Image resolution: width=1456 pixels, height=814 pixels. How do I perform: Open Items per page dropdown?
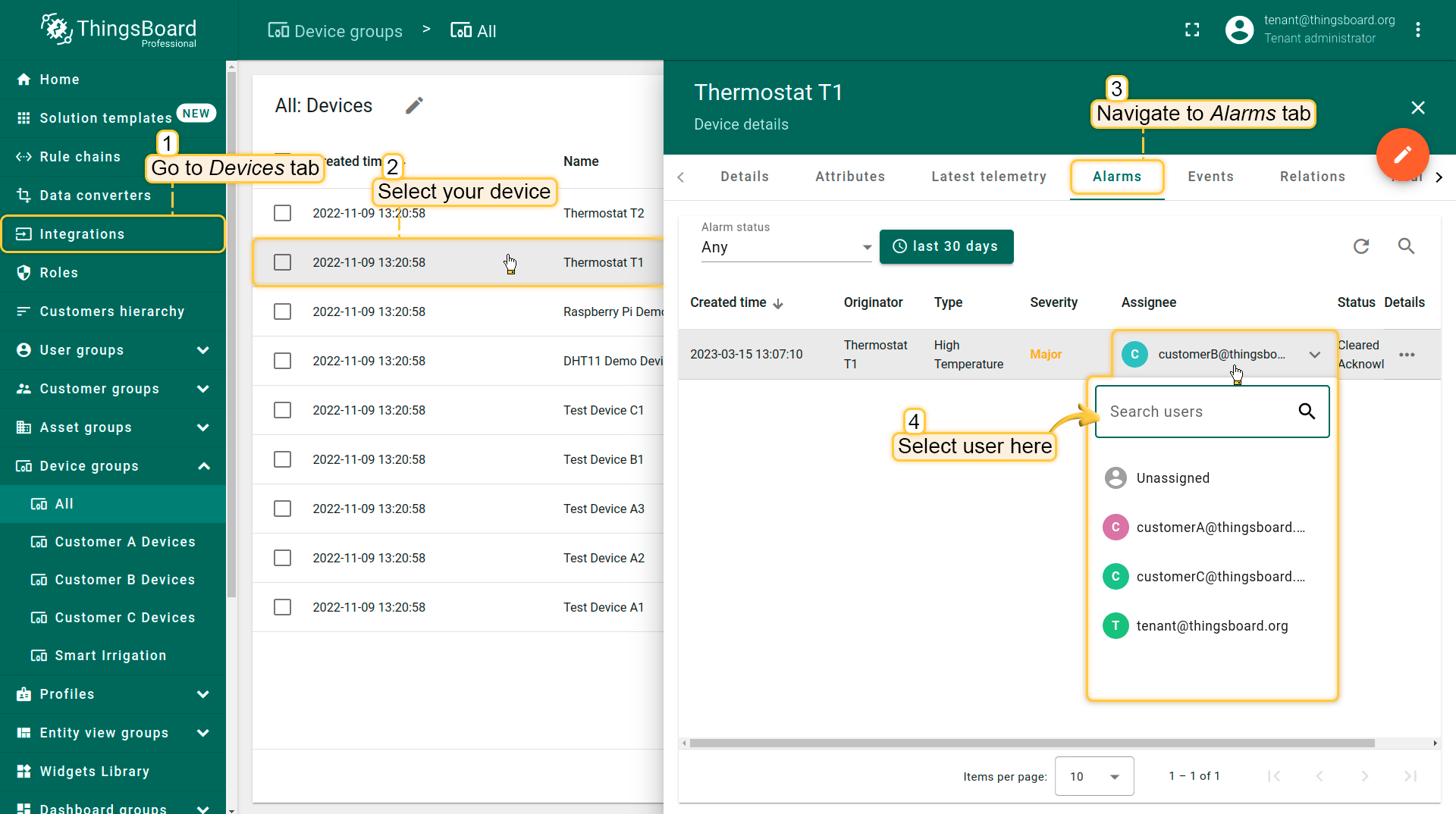click(1094, 776)
